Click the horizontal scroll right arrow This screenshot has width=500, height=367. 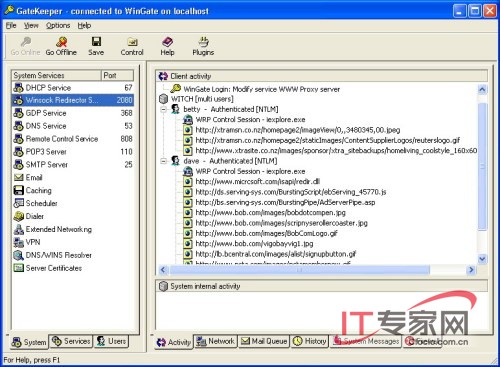[471, 270]
